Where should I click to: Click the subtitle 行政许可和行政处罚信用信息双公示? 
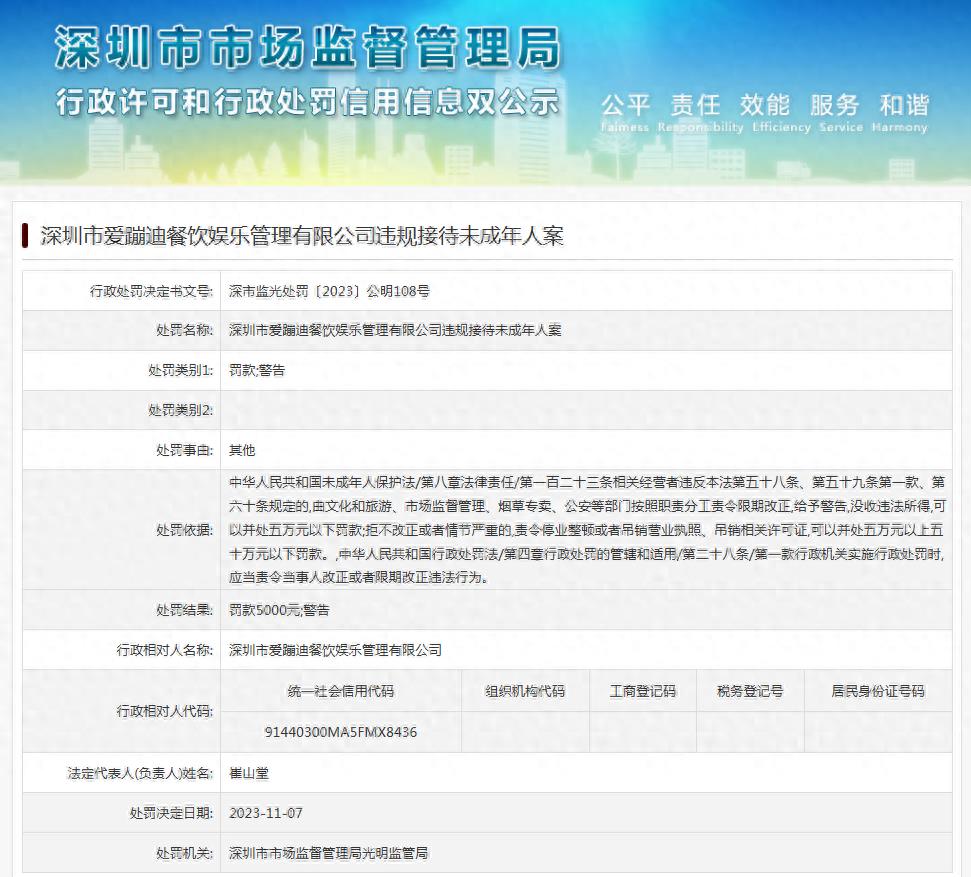point(308,102)
